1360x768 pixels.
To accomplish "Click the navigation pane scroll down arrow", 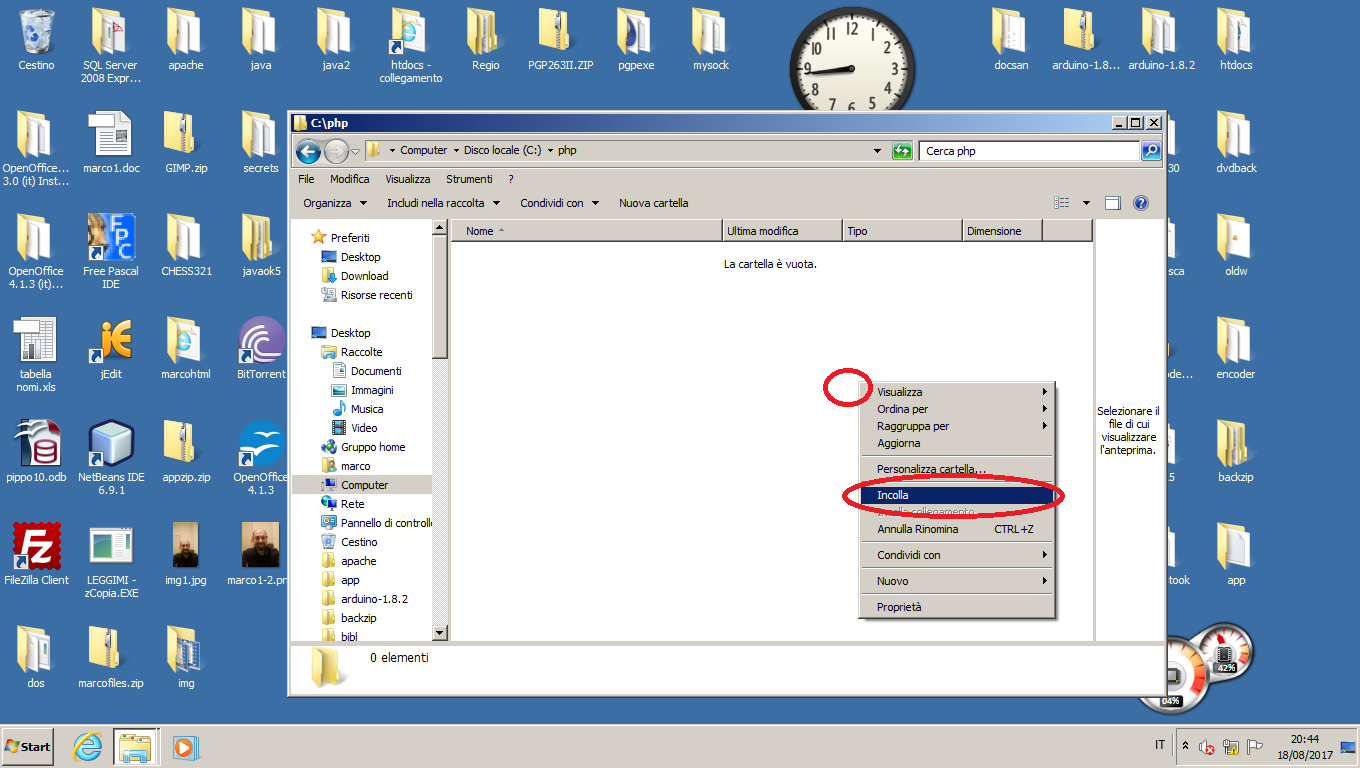I will click(439, 632).
